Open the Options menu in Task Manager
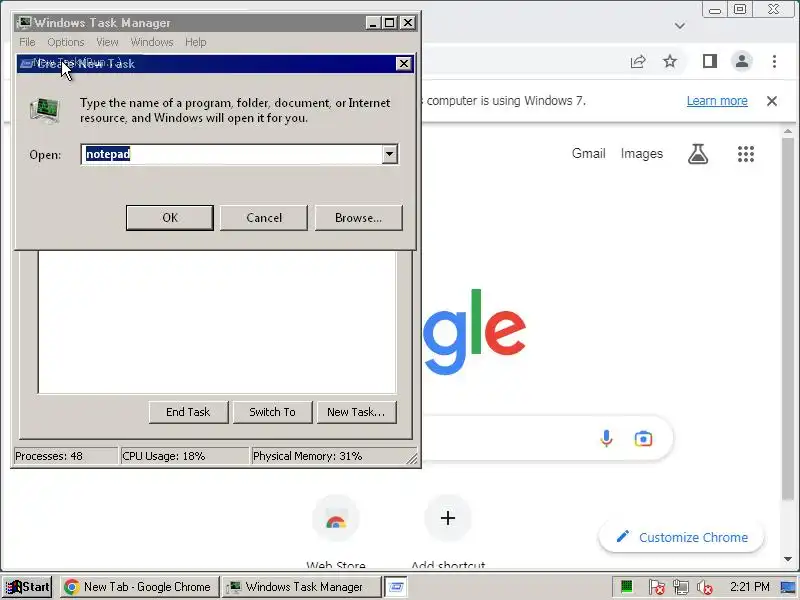Viewport: 800px width, 600px height. [x=66, y=42]
